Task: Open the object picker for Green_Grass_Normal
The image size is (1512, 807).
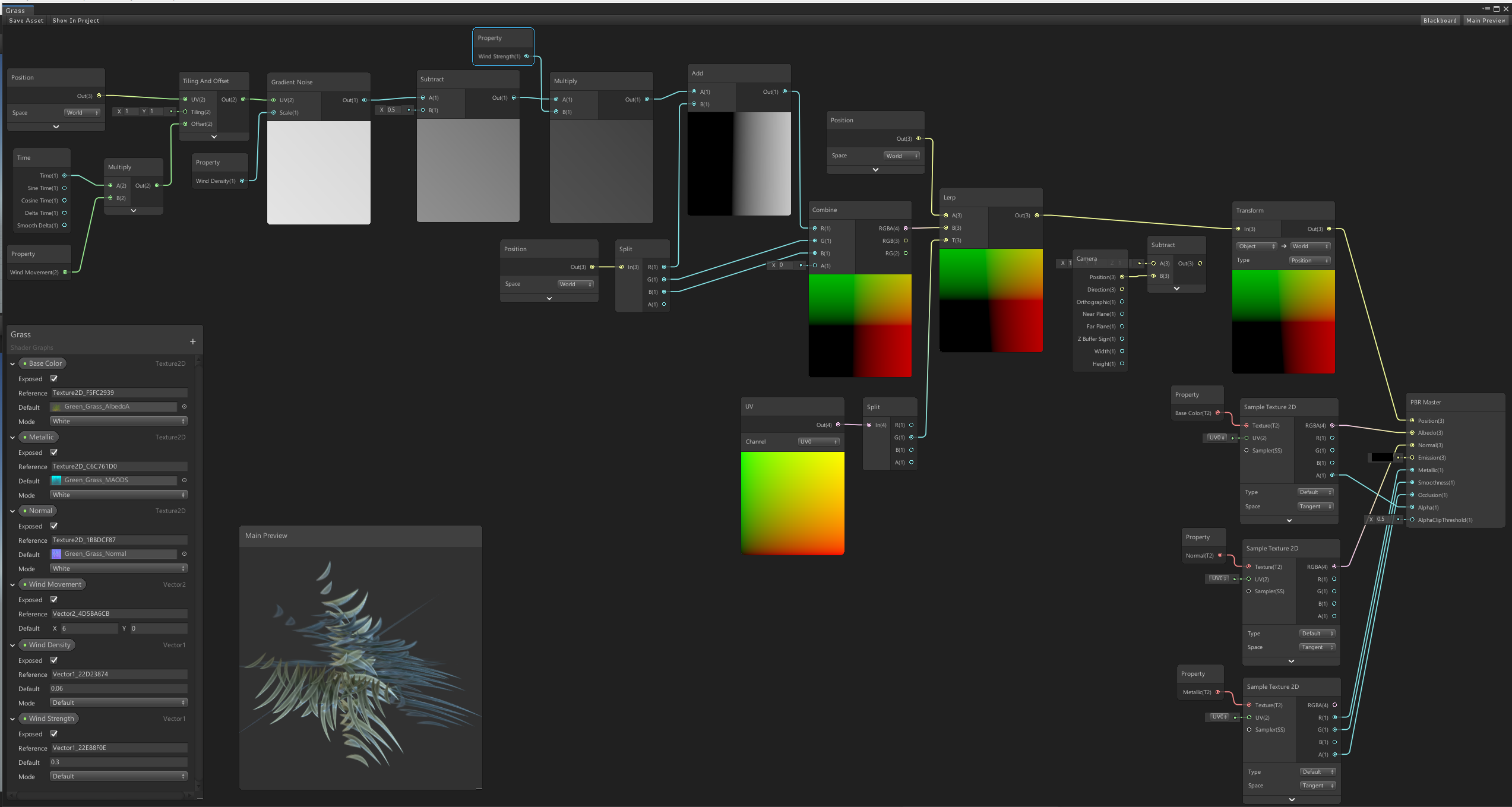Action: click(184, 554)
